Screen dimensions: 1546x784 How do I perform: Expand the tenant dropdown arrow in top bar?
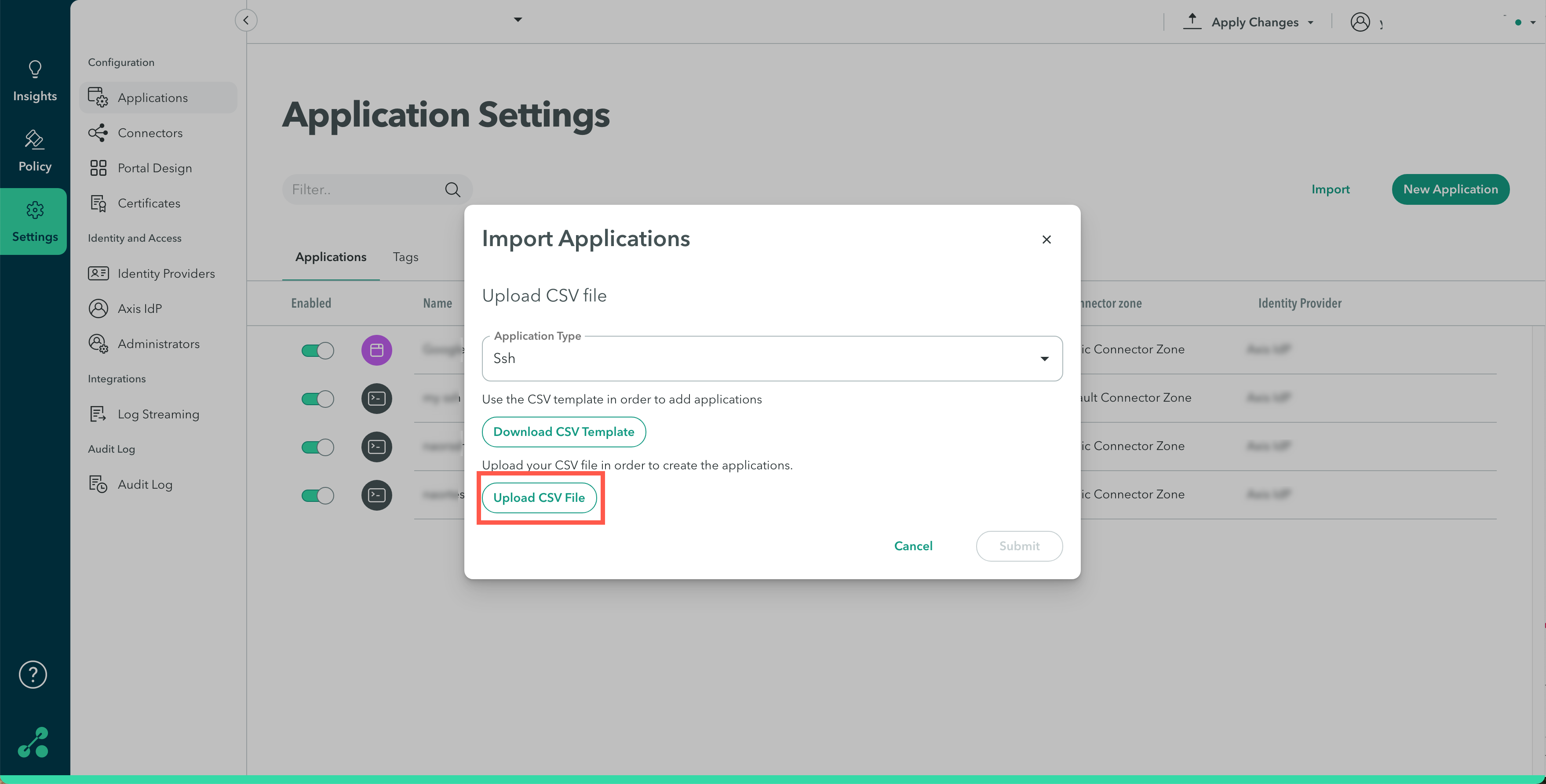coord(518,19)
